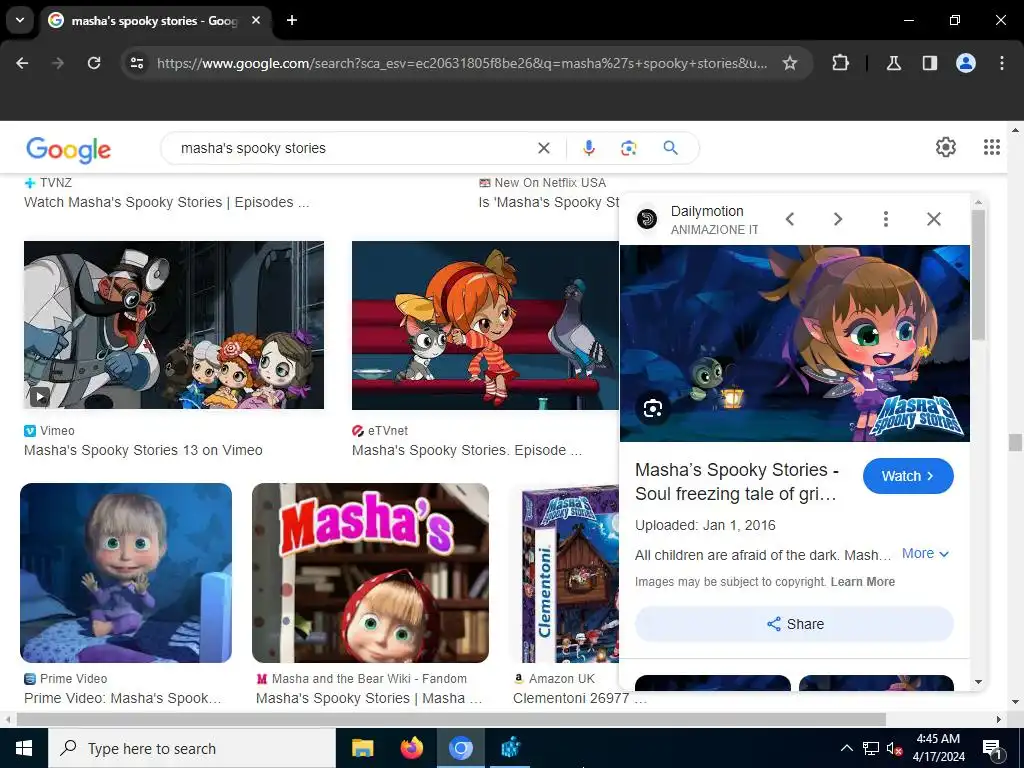
Task: Open Prime Video: Masha's Spook result text
Action: [123, 698]
